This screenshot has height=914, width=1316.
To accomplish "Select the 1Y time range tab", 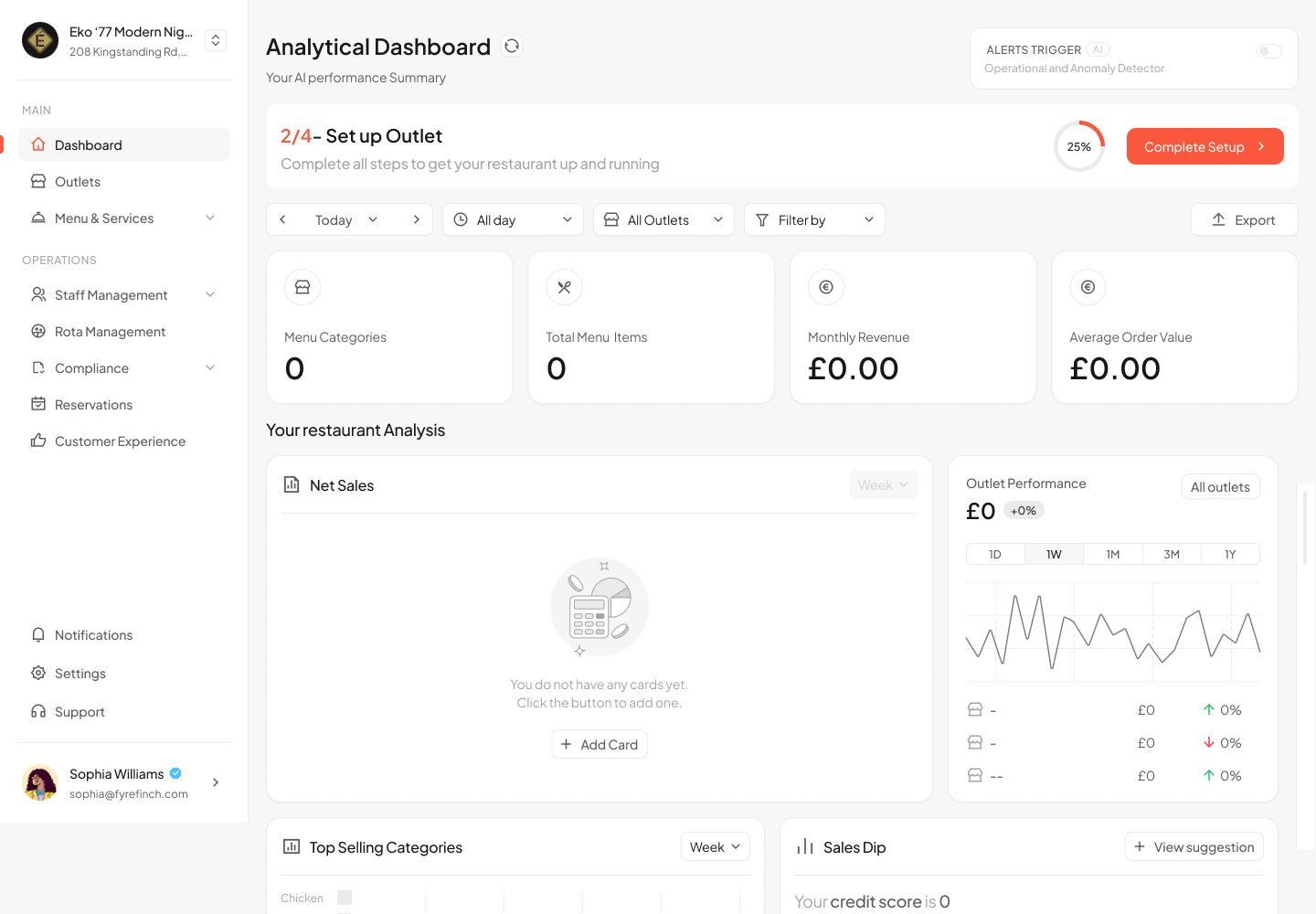I will click(1230, 554).
